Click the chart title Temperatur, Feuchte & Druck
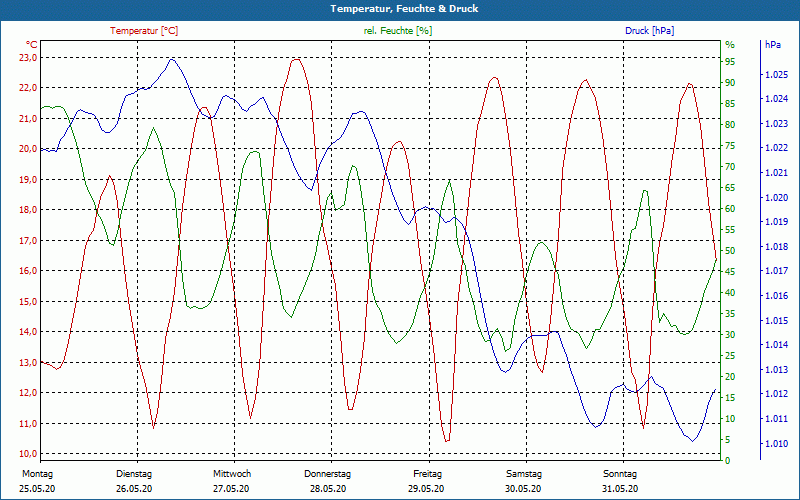 click(x=400, y=8)
